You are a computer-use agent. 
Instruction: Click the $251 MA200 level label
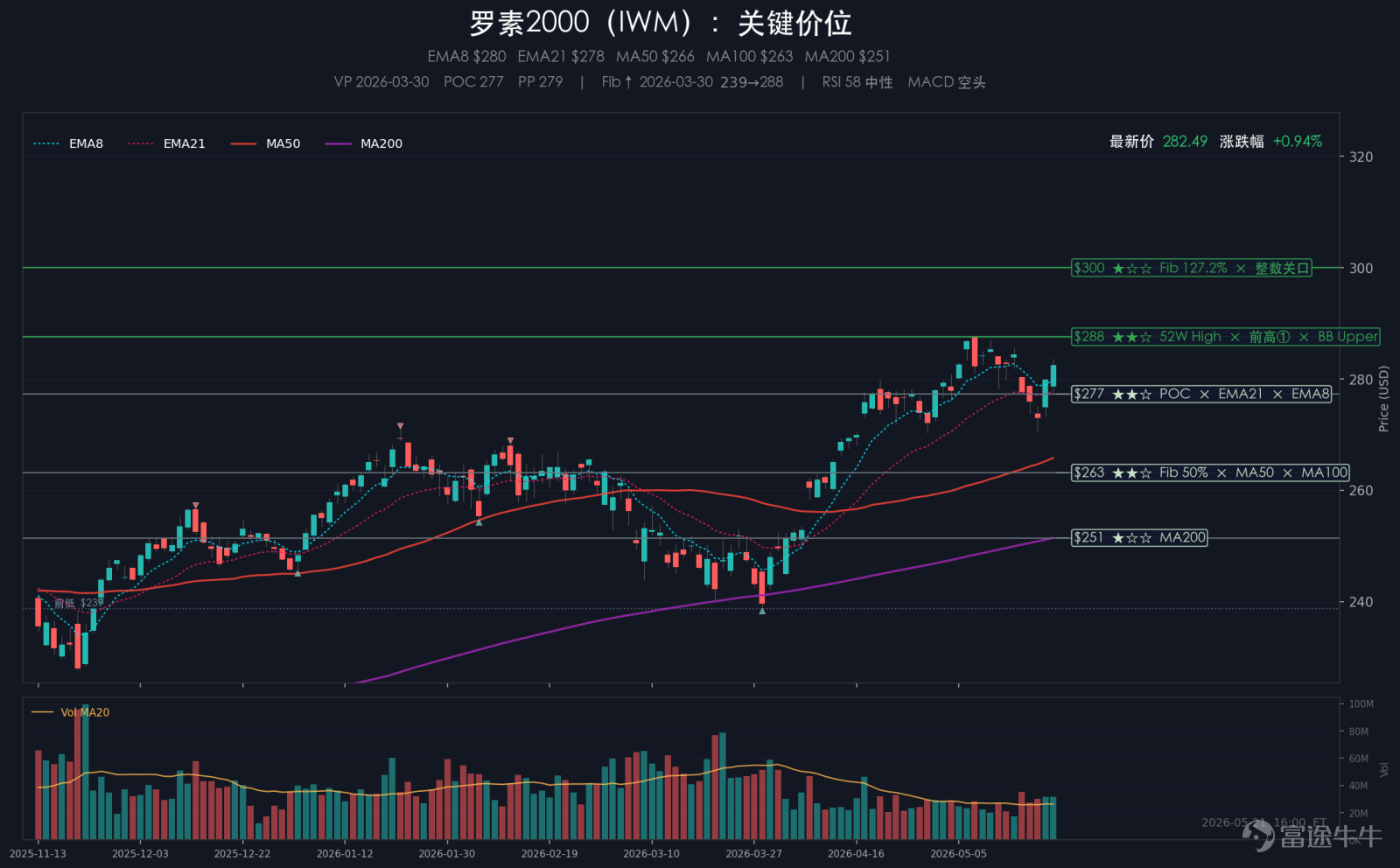point(1139,537)
